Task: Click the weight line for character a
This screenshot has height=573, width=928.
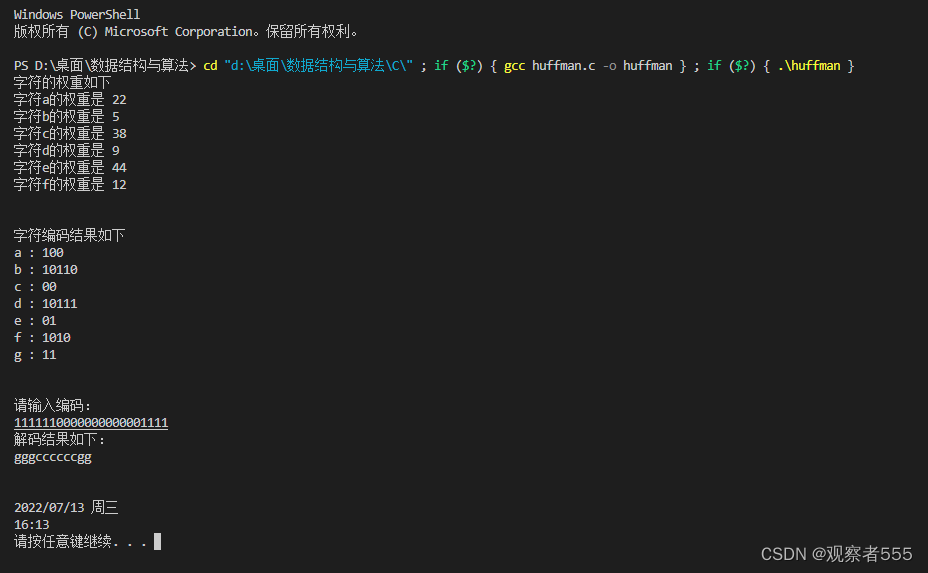Action: pos(69,100)
